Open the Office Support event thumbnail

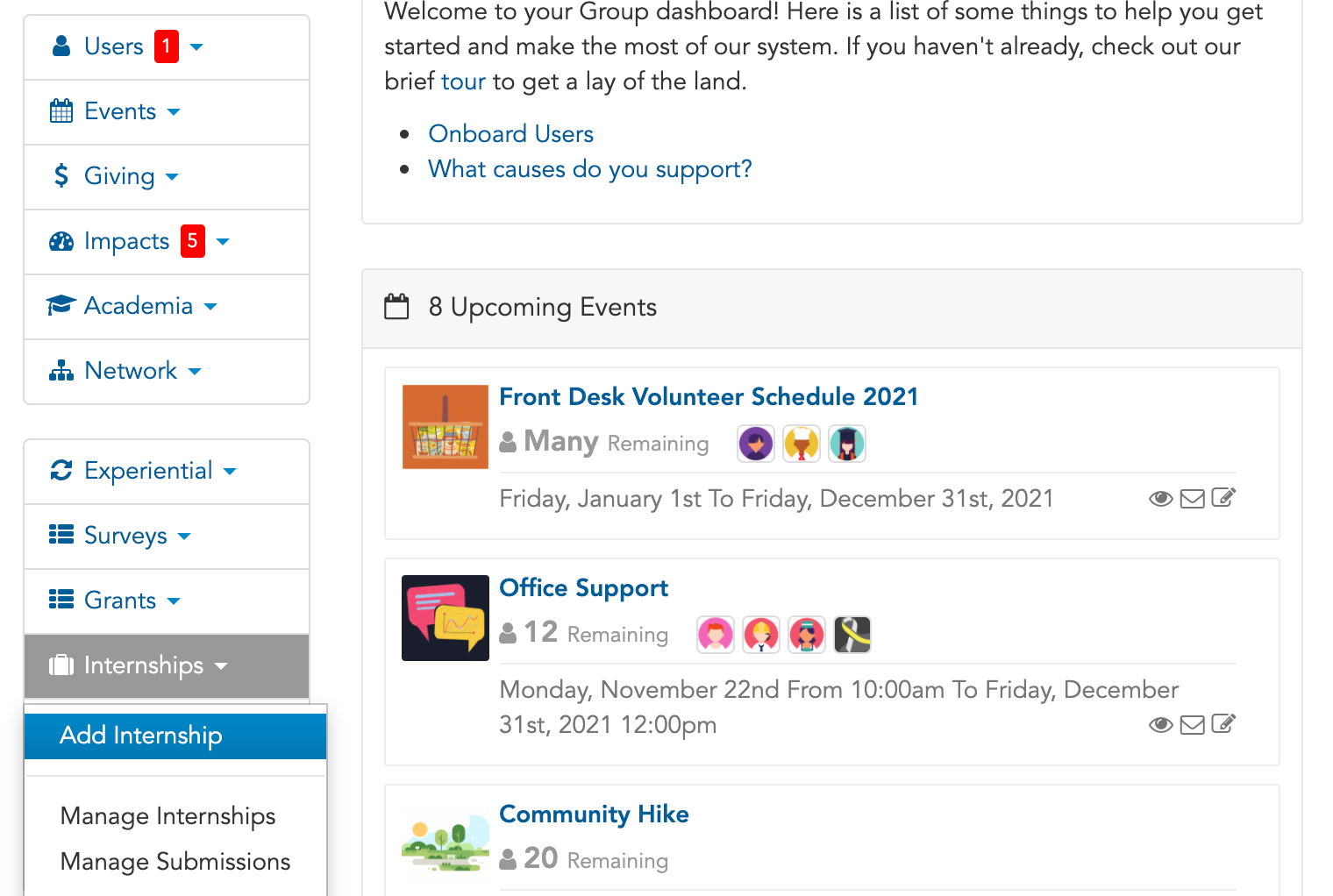(x=446, y=618)
